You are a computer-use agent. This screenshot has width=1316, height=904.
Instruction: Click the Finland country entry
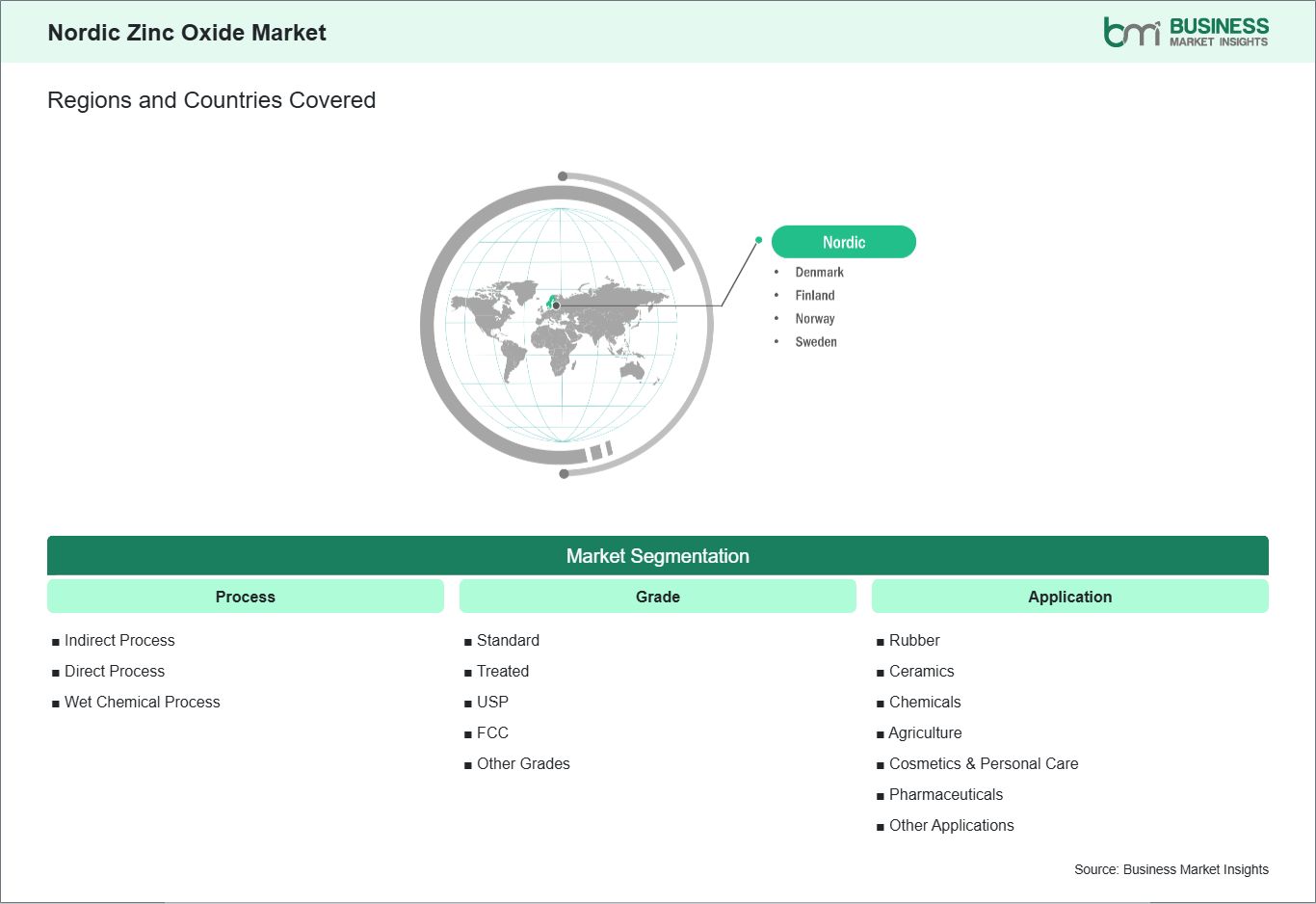(815, 296)
